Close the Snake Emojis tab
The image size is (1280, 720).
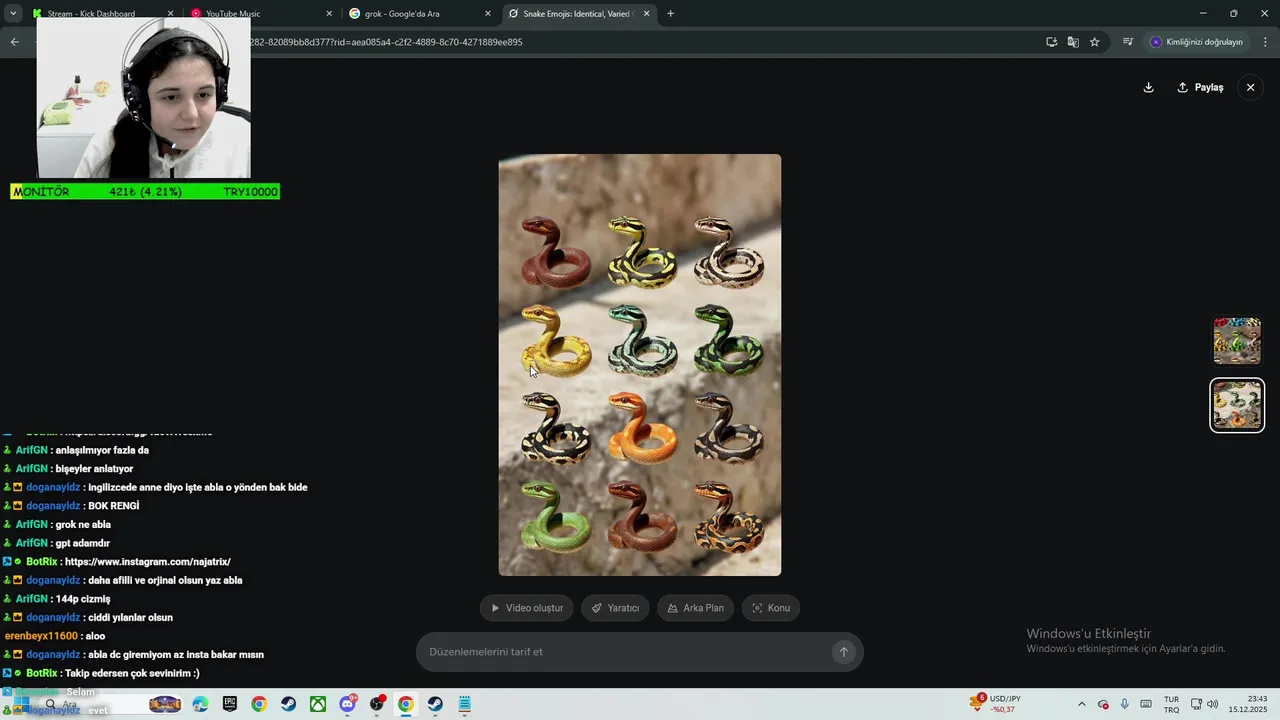[x=646, y=14]
